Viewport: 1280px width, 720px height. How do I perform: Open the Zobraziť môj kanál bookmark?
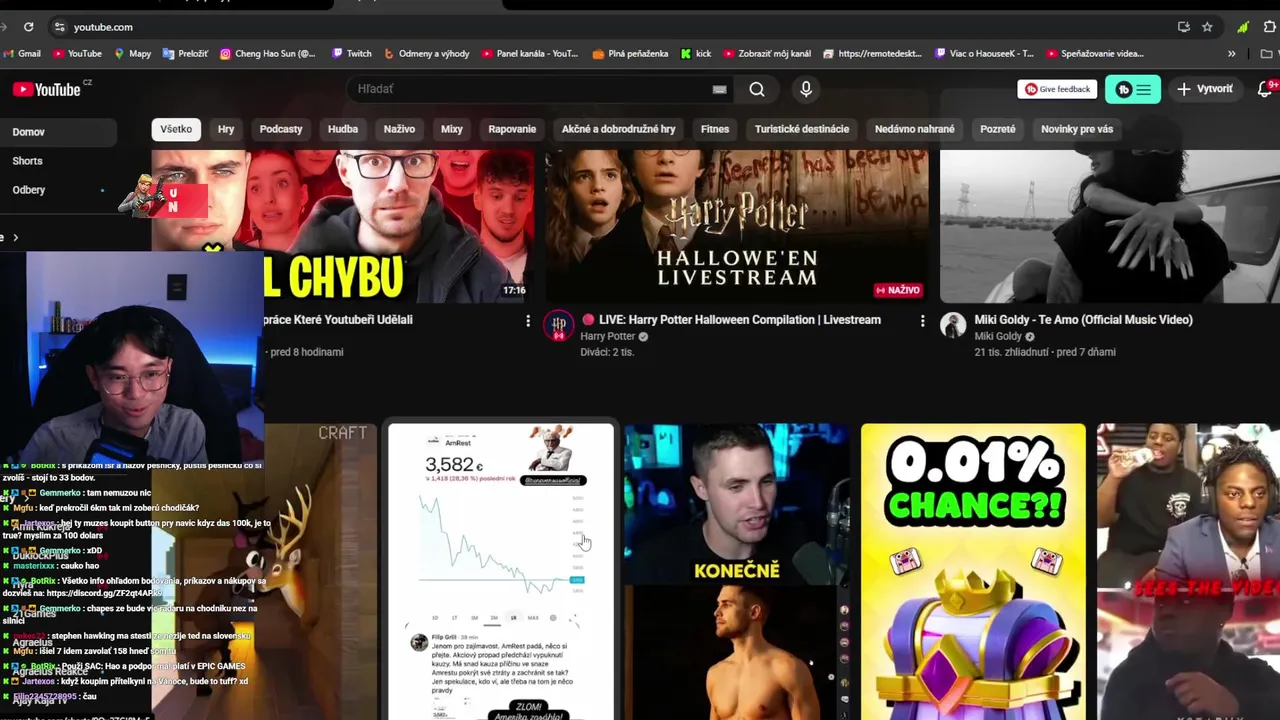[767, 53]
